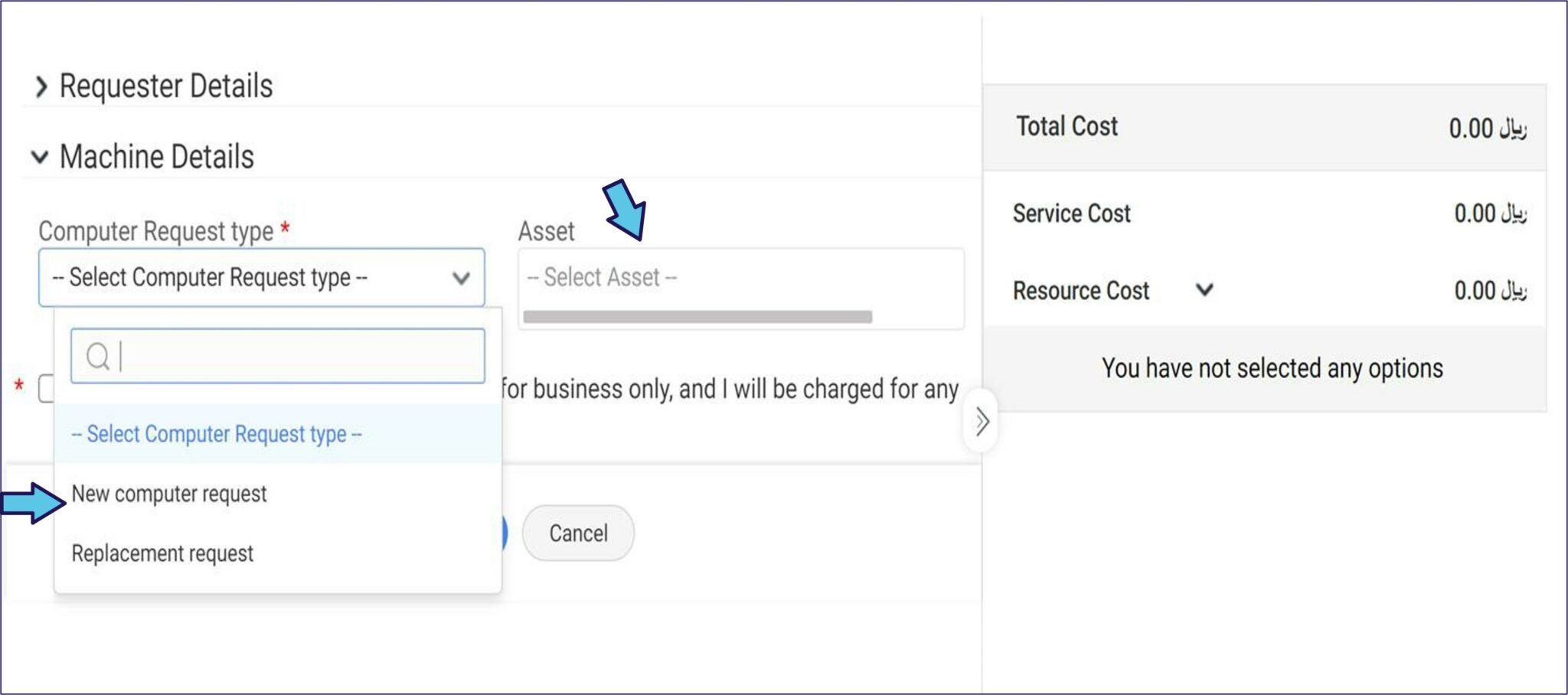This screenshot has width=1568, height=695.
Task: Click the Total Cost amount value
Action: [x=1486, y=129]
